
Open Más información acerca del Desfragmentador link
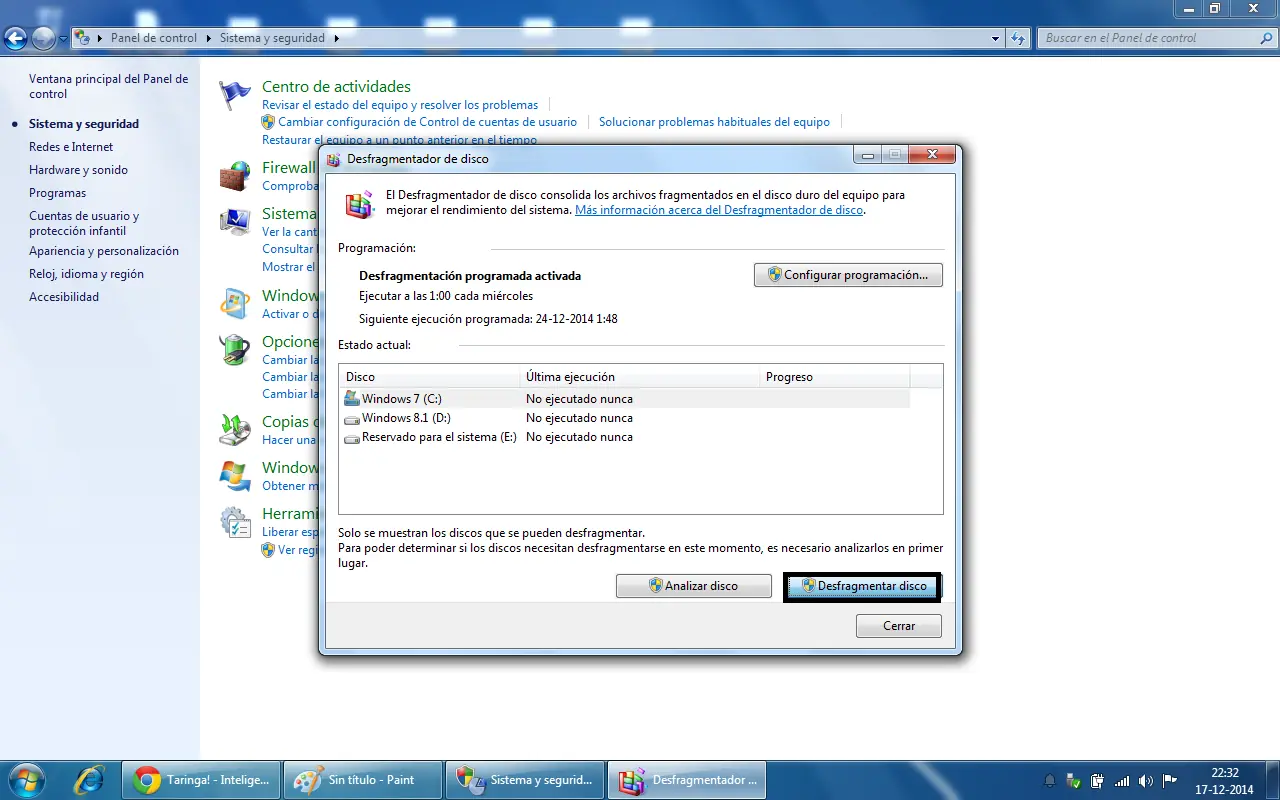[719, 211]
